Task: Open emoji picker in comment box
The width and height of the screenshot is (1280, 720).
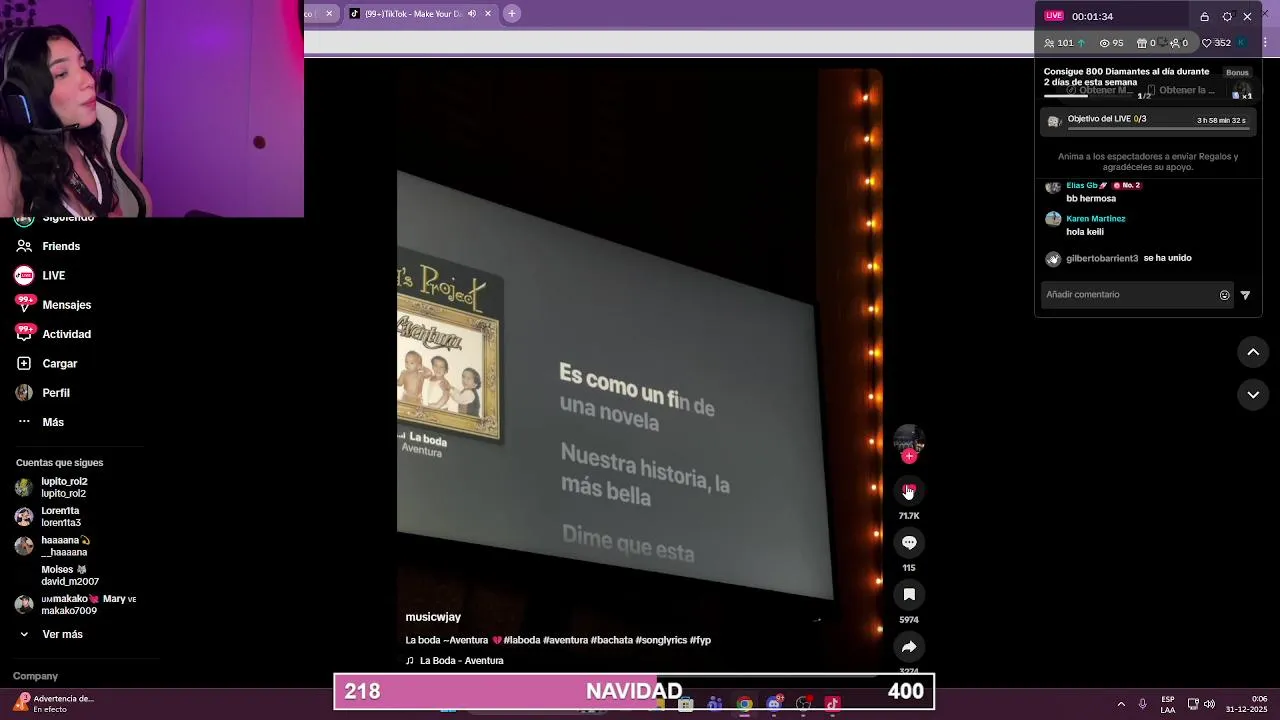Action: pos(1224,295)
